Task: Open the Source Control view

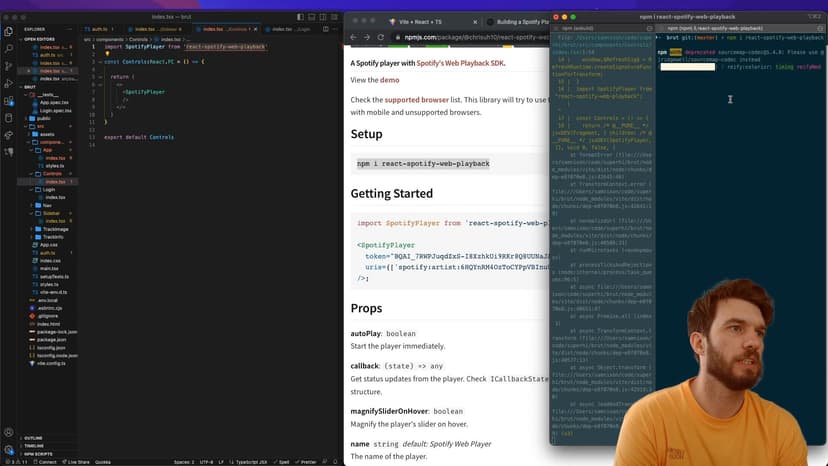Action: [x=8, y=66]
